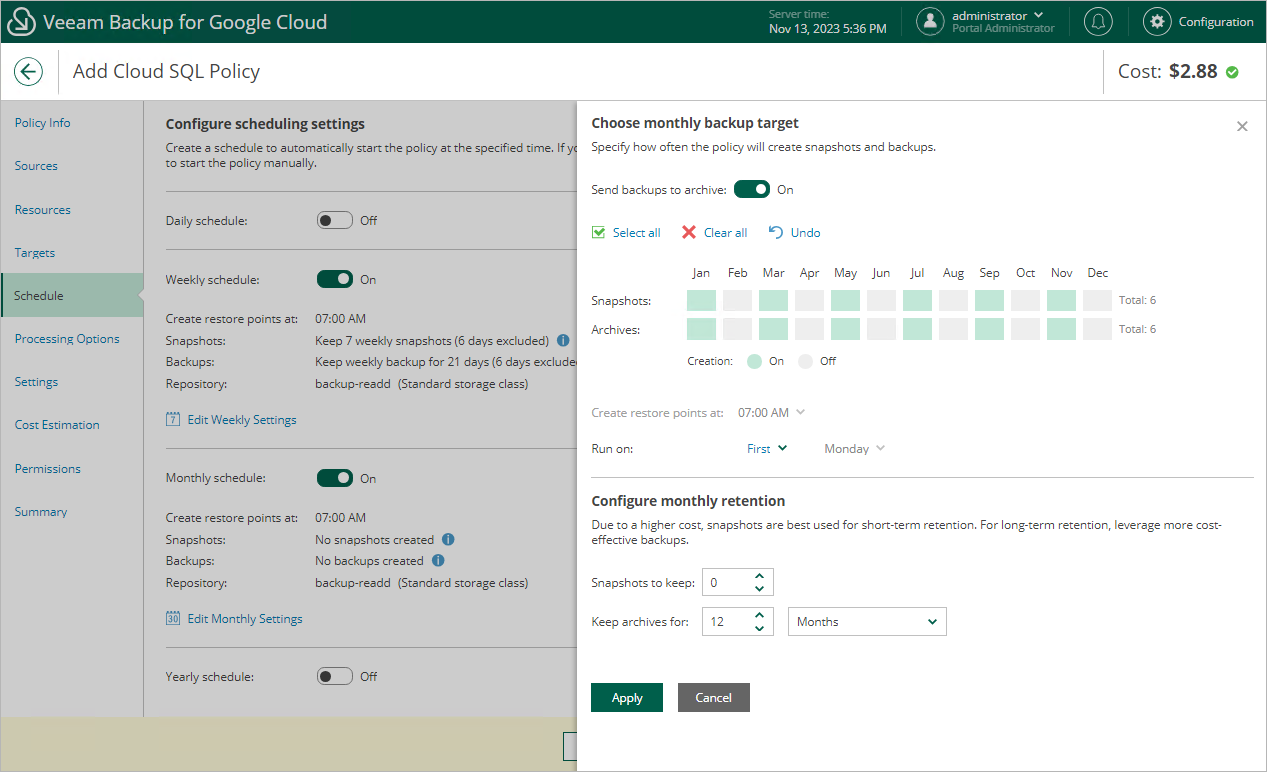
Task: Click the back arrow icon
Action: pyautogui.click(x=28, y=71)
